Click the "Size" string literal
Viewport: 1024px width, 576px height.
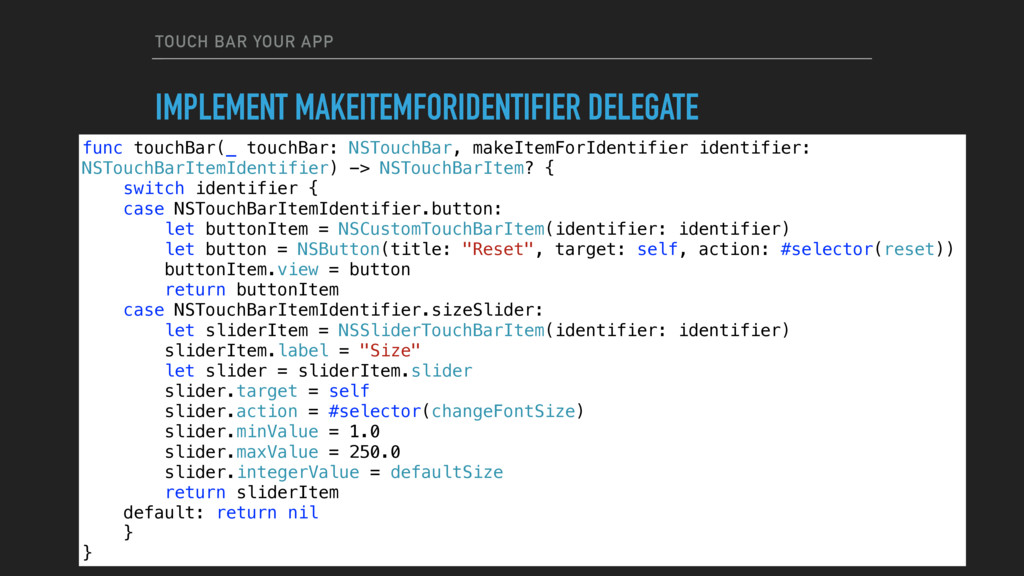tap(390, 351)
